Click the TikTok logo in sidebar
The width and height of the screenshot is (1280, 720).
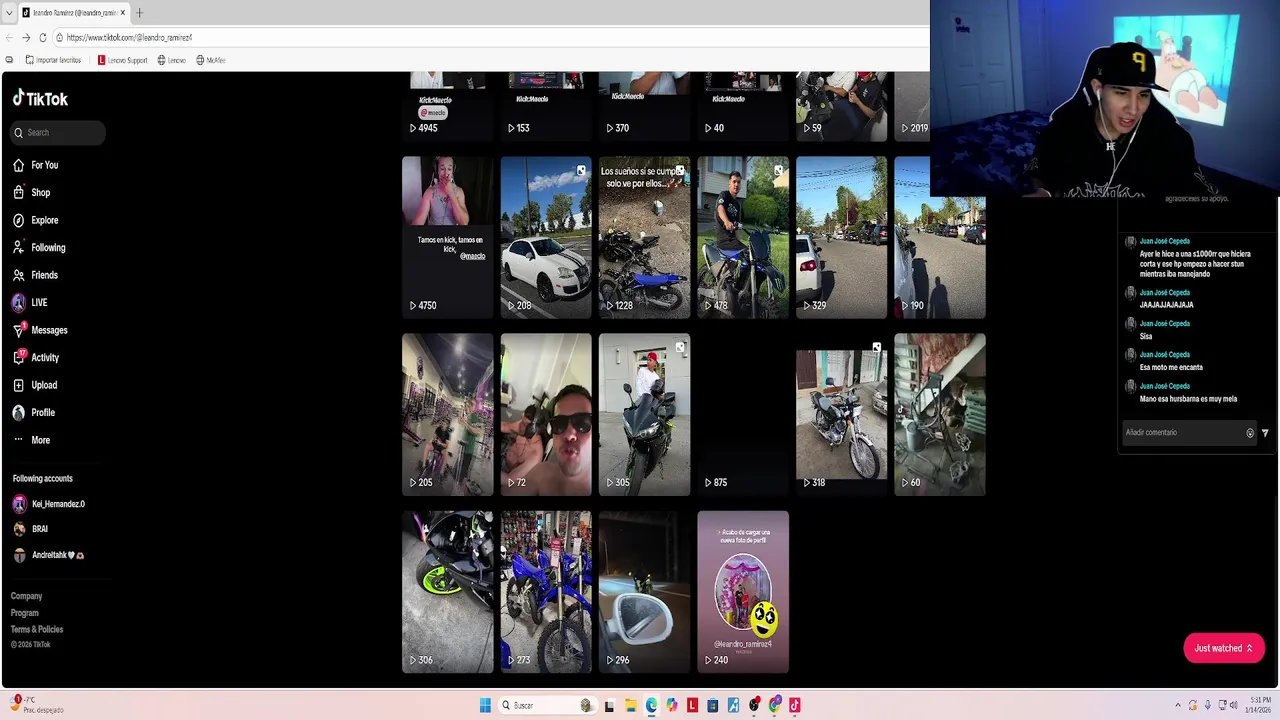click(40, 98)
